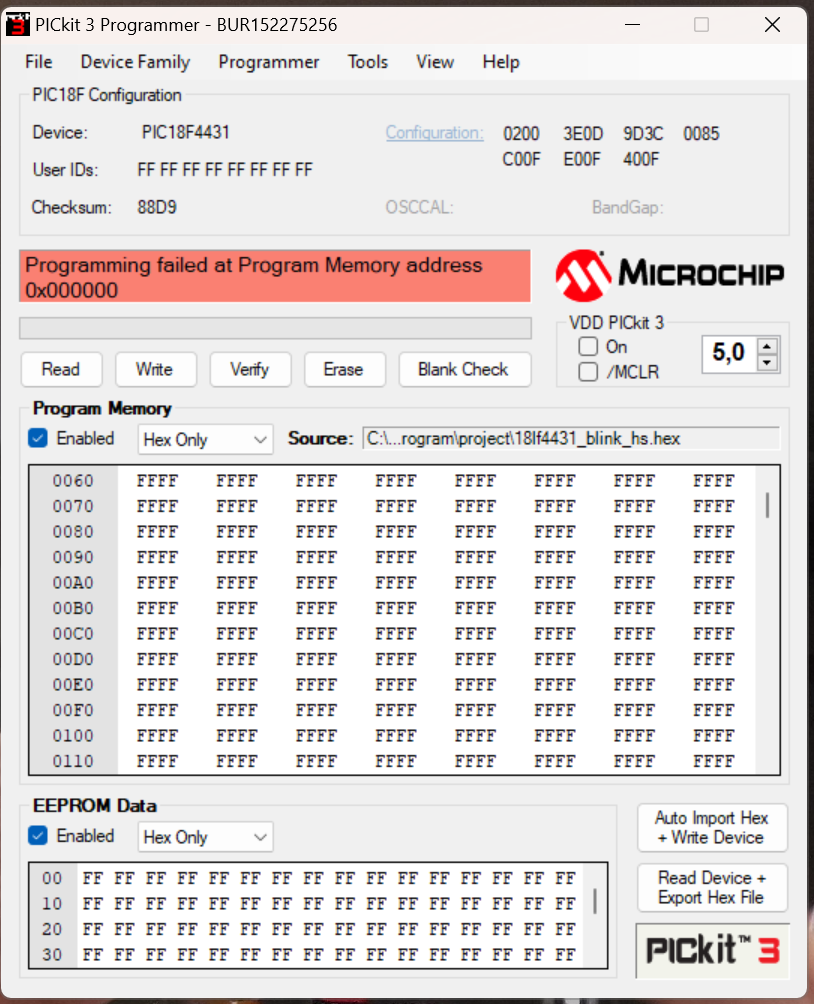814x1004 pixels.
Task: Open the View menu
Action: 435,62
